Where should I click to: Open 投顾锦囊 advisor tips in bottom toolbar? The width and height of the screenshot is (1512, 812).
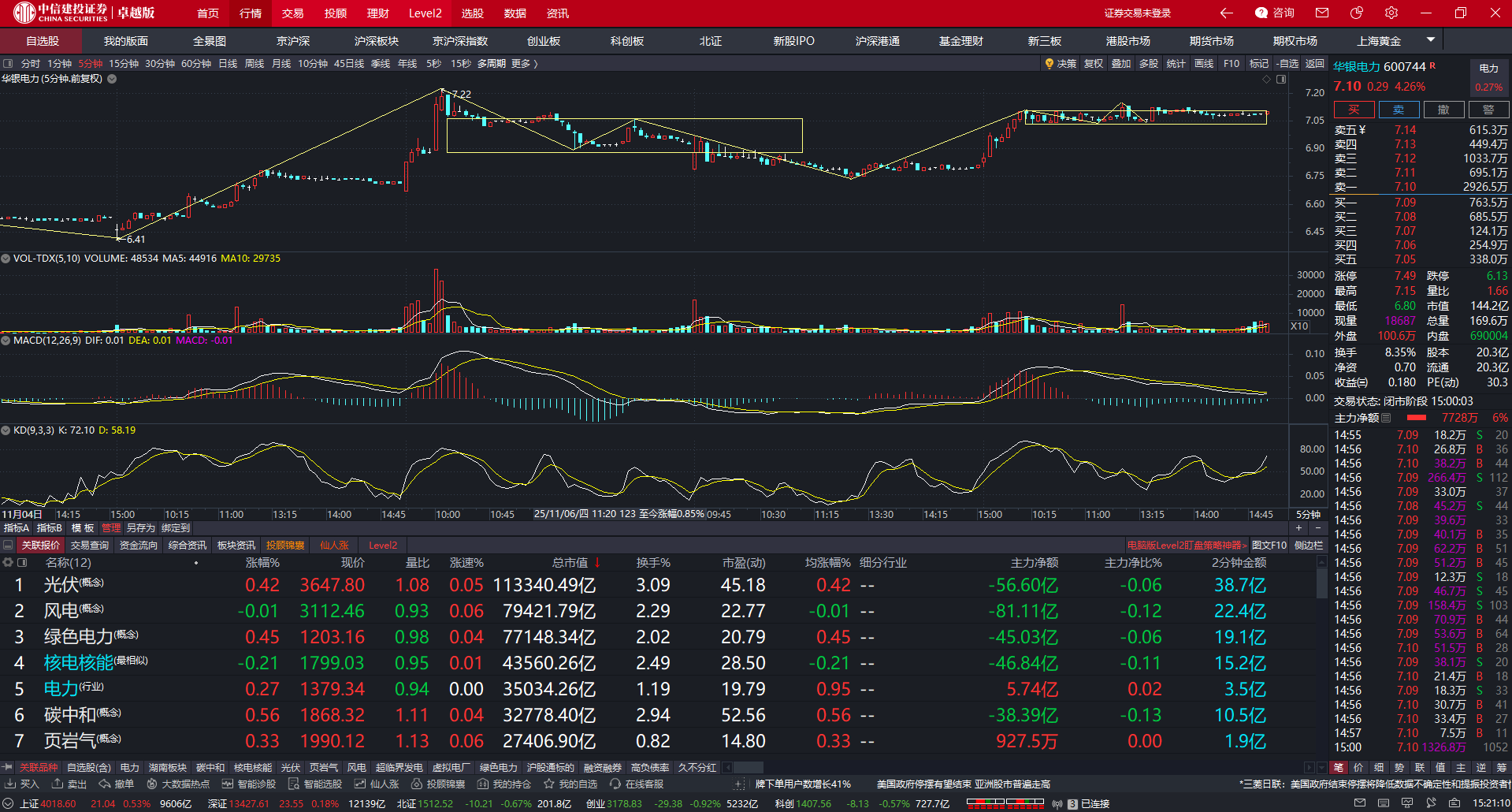pos(438,784)
